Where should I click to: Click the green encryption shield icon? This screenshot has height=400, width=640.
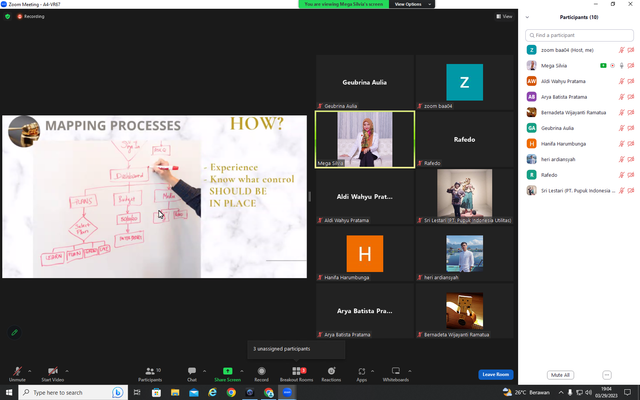coord(7,16)
